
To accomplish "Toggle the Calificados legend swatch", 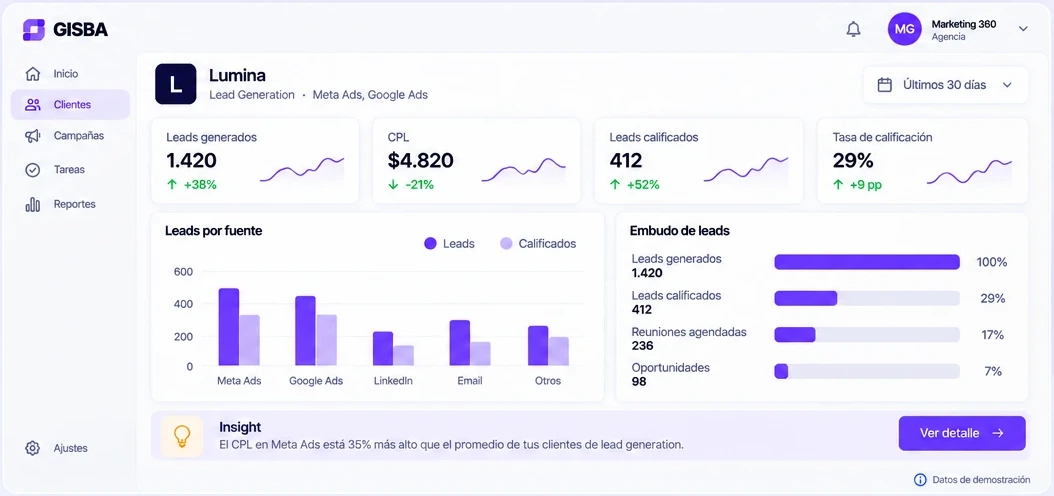I will (506, 244).
